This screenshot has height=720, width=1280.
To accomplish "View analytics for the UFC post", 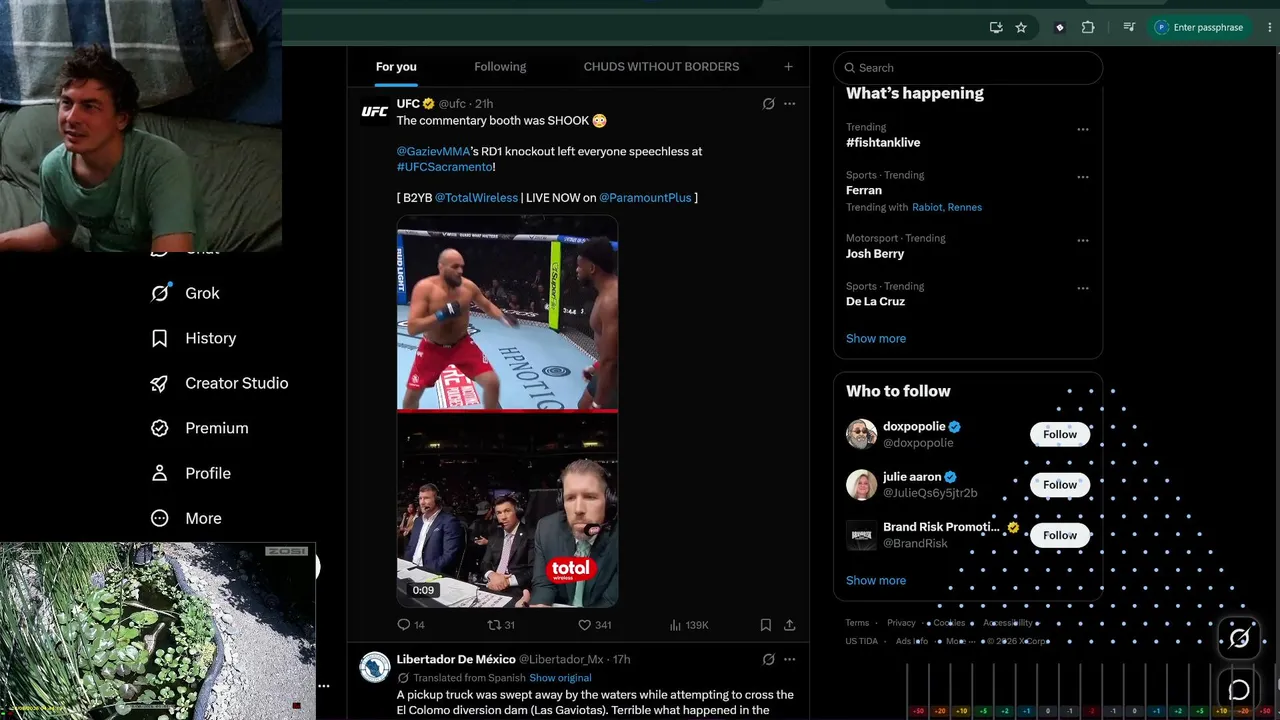I will (689, 625).
